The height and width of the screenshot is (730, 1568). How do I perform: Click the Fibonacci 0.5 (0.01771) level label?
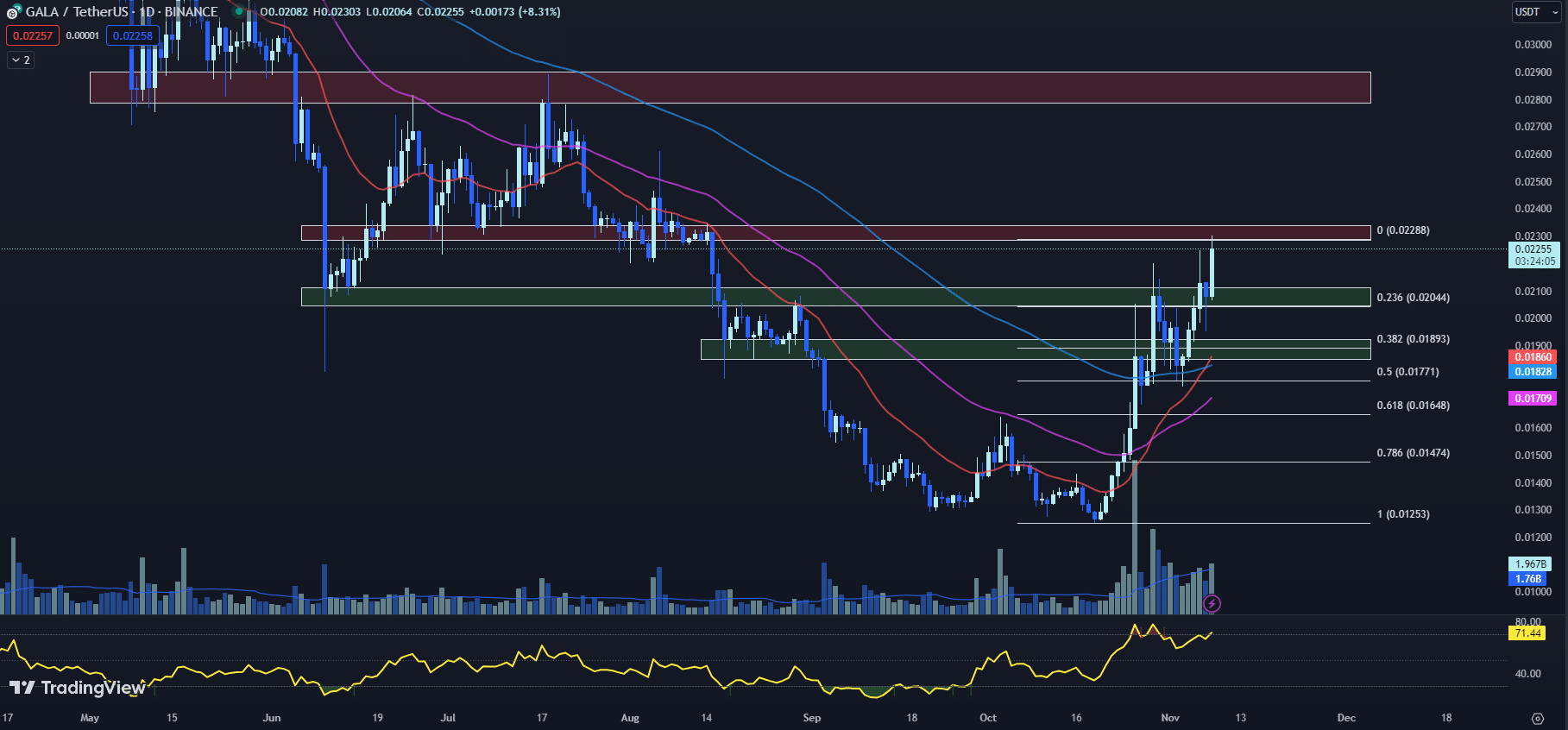[x=1407, y=372]
